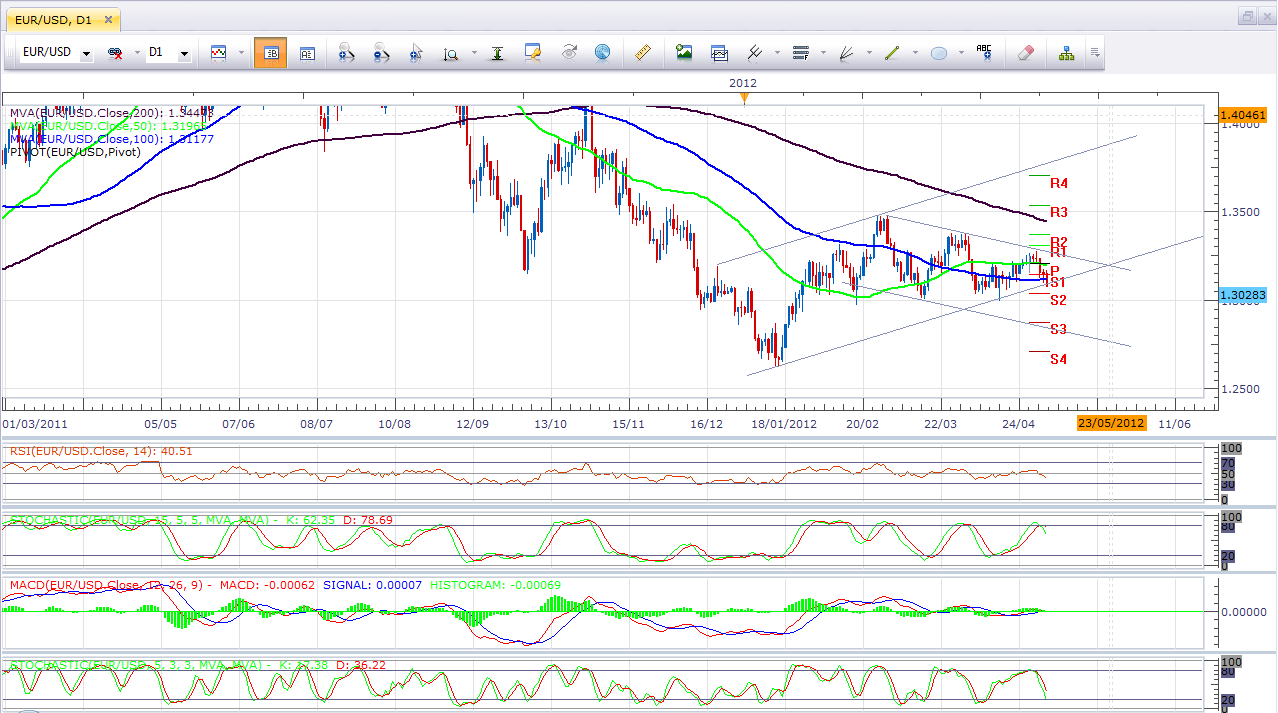
Task: Toggle the eye visibility icon
Action: click(569, 53)
